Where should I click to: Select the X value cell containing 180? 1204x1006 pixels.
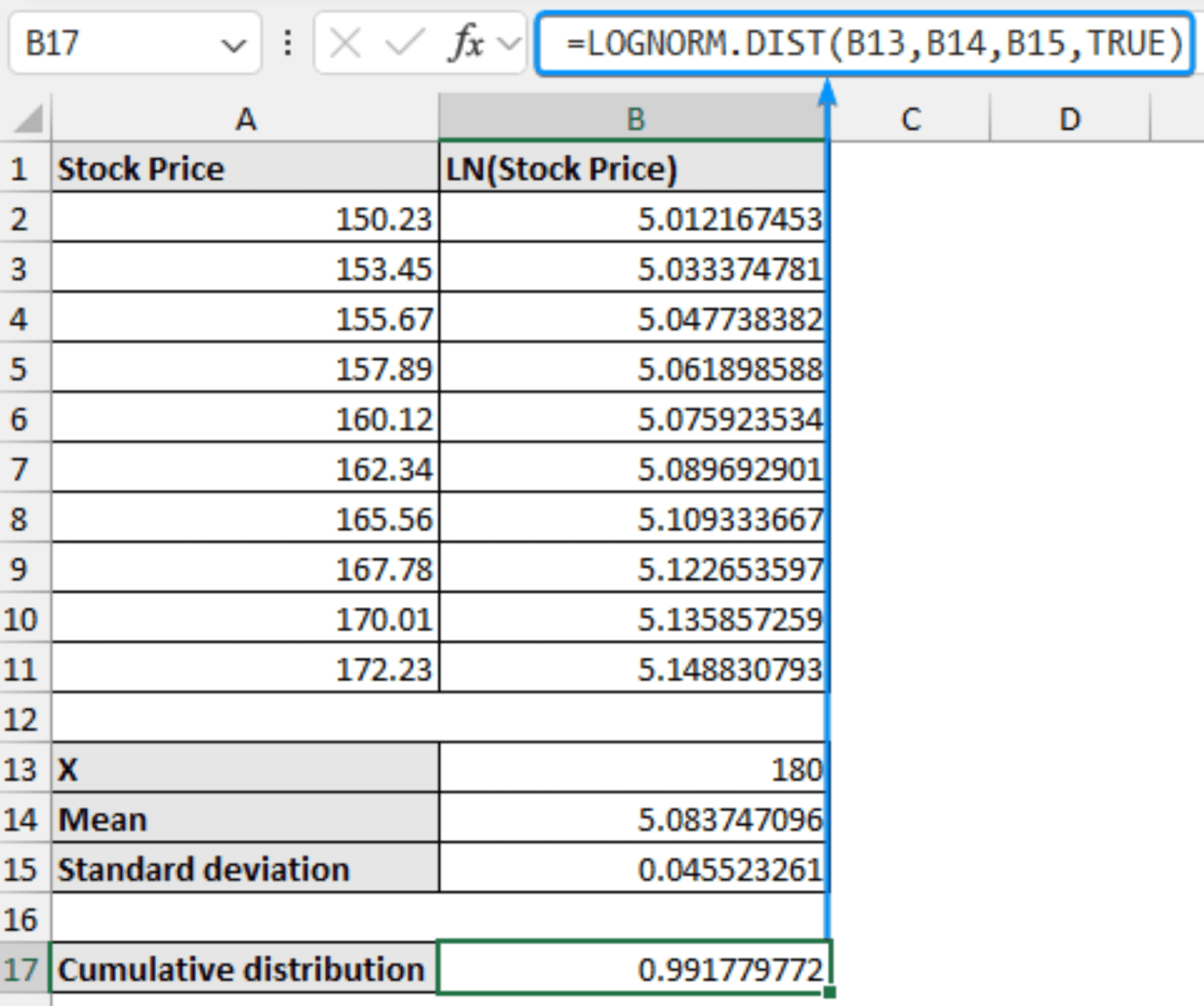tap(633, 769)
